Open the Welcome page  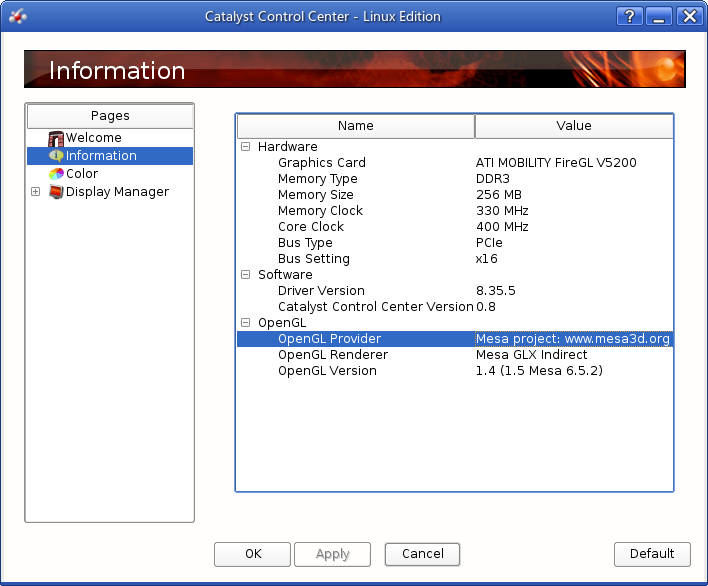[93, 138]
